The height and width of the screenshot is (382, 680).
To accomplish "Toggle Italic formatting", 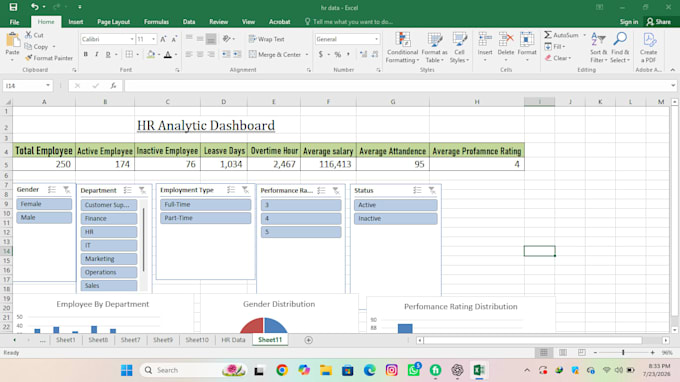I will click(96, 55).
